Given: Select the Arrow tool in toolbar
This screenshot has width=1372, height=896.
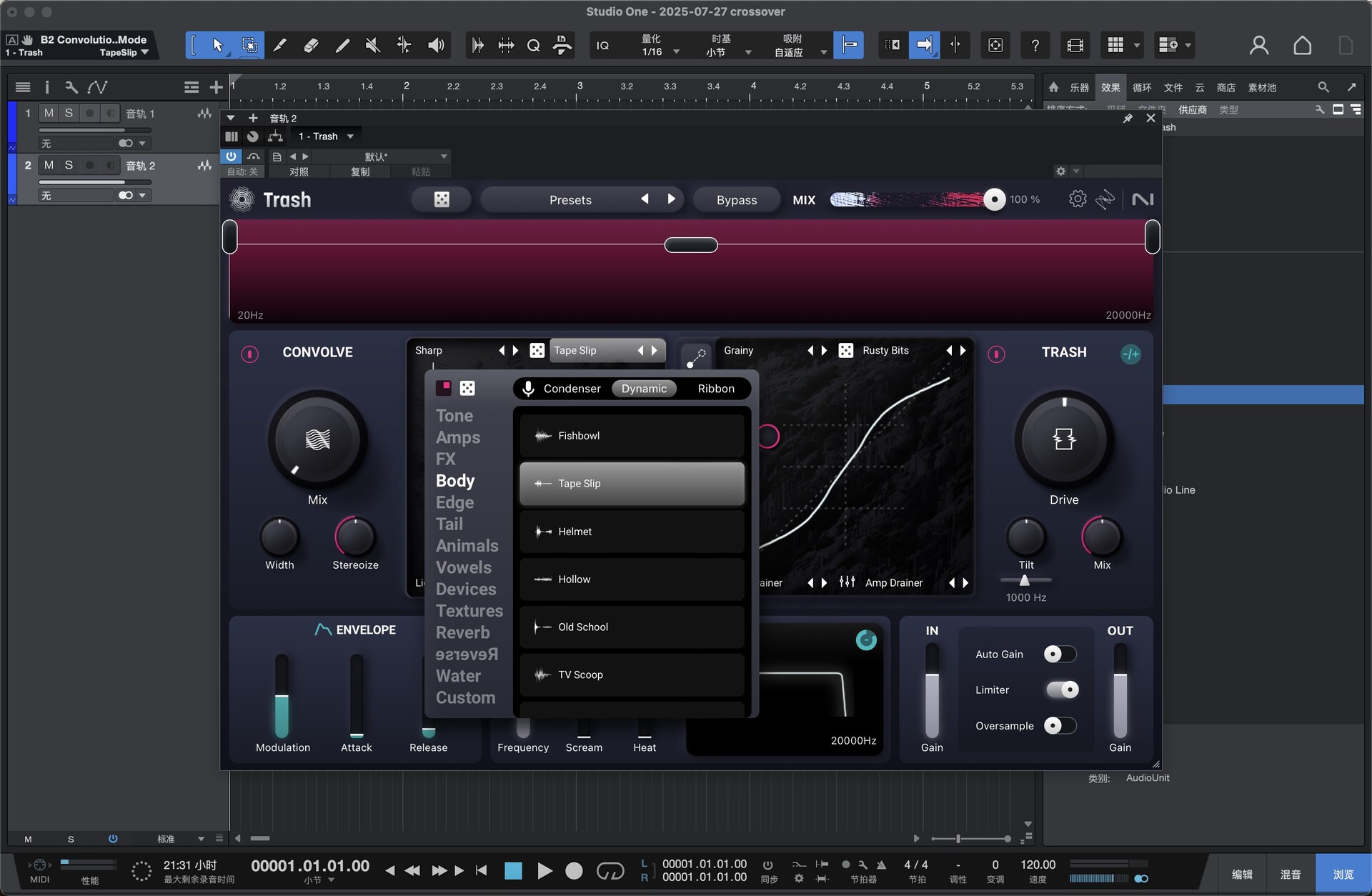Looking at the screenshot, I should pos(217,46).
